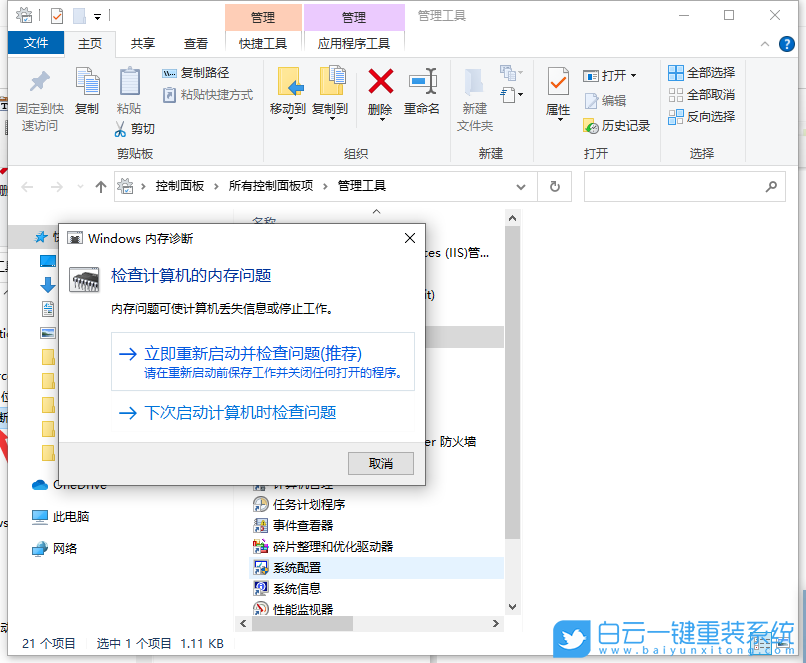Open the address bar dropdown arrow
Screen dimensions: 806x663
[521, 186]
